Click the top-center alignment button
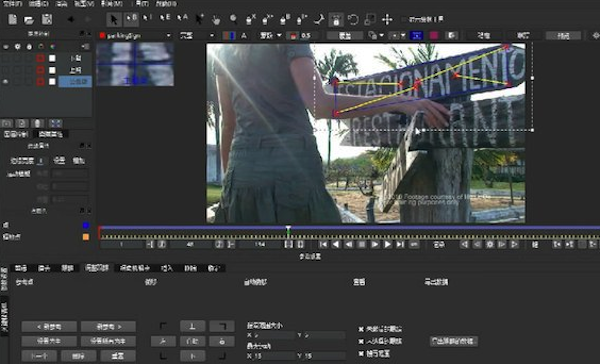This screenshot has width=600, height=364. click(192, 326)
